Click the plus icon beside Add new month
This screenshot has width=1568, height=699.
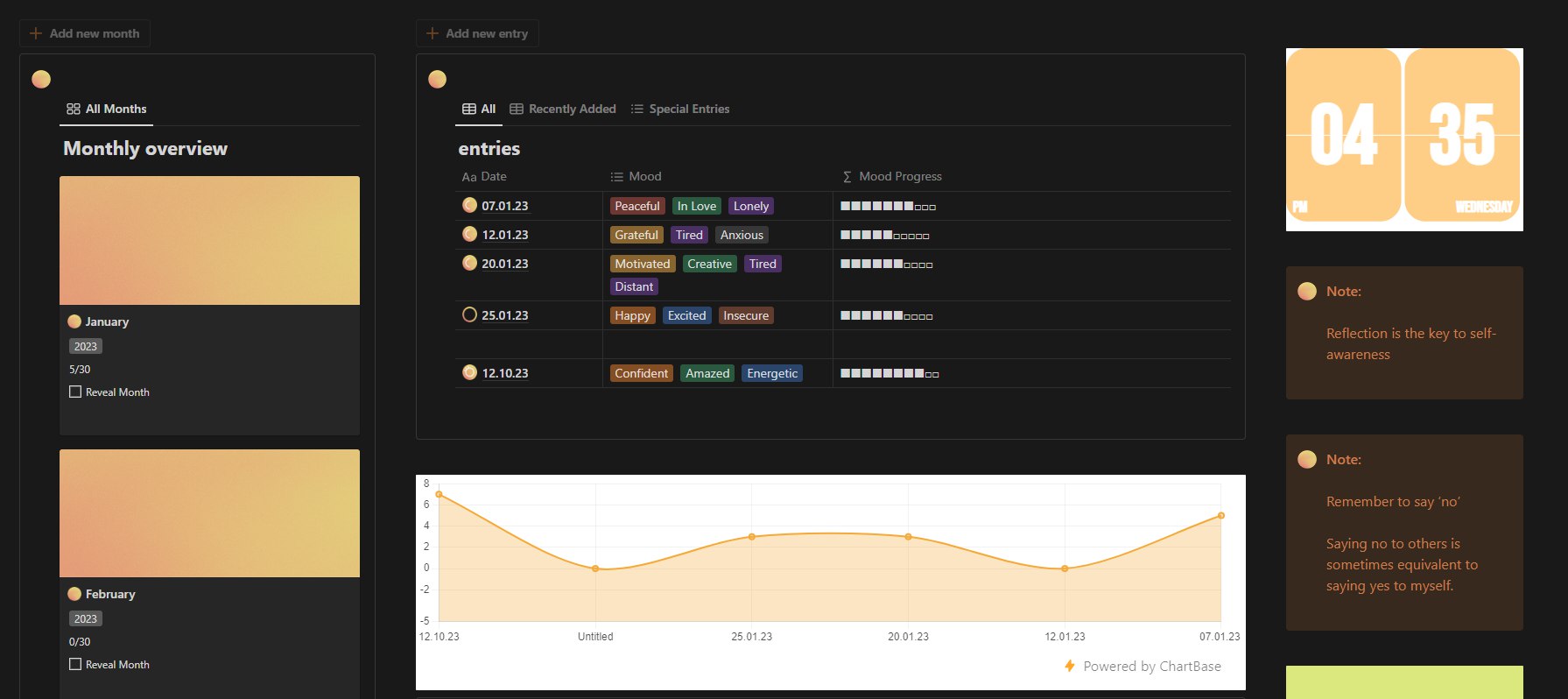click(36, 33)
